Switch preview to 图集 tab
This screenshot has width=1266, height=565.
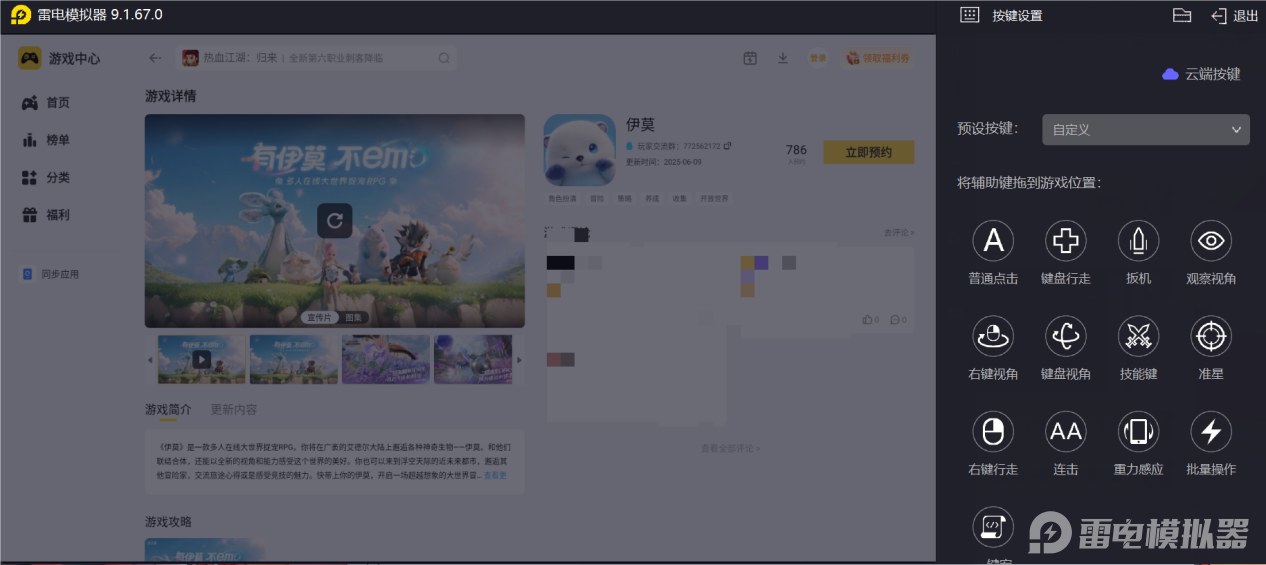tap(354, 317)
